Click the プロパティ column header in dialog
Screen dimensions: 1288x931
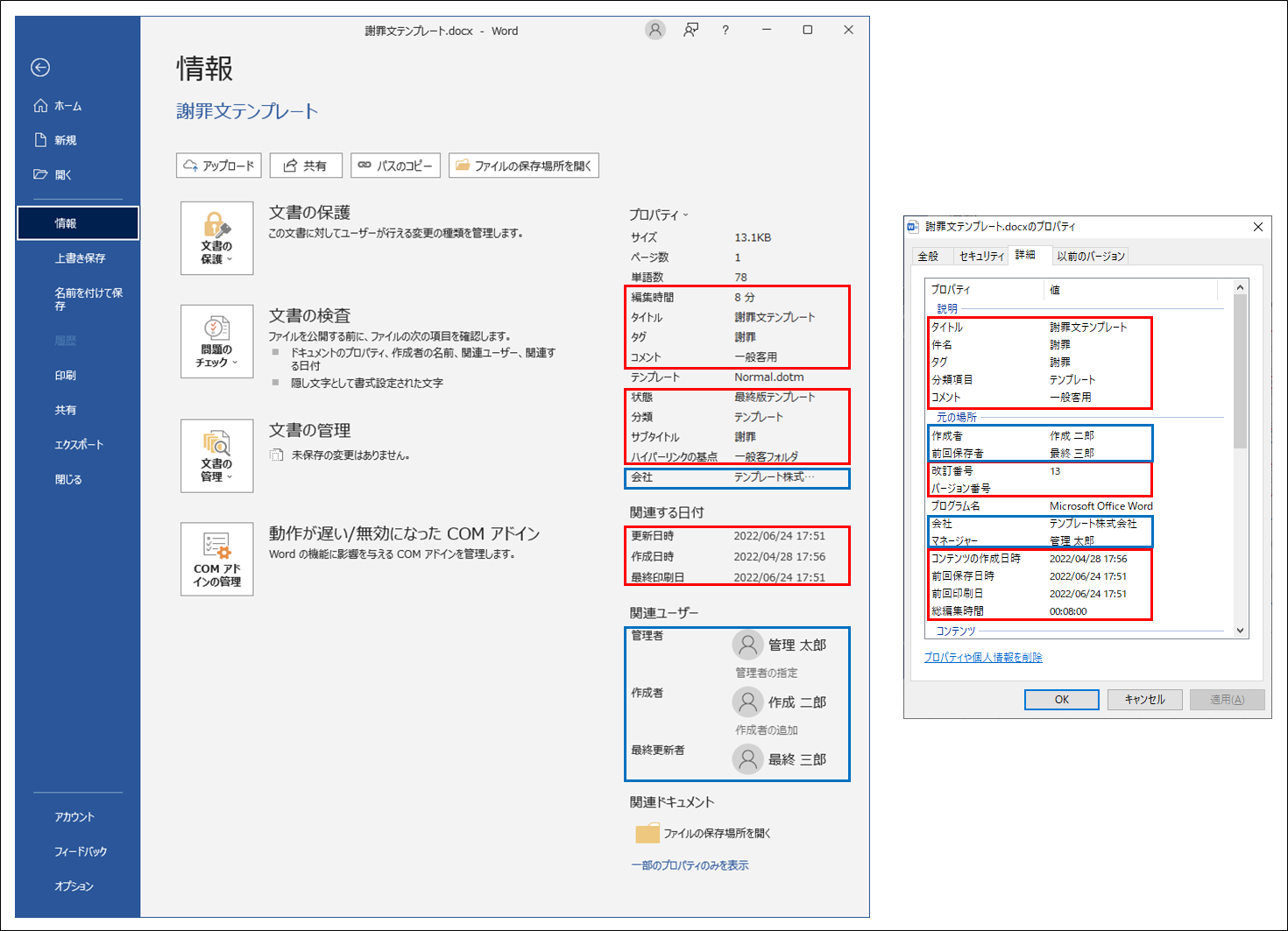tap(986, 290)
